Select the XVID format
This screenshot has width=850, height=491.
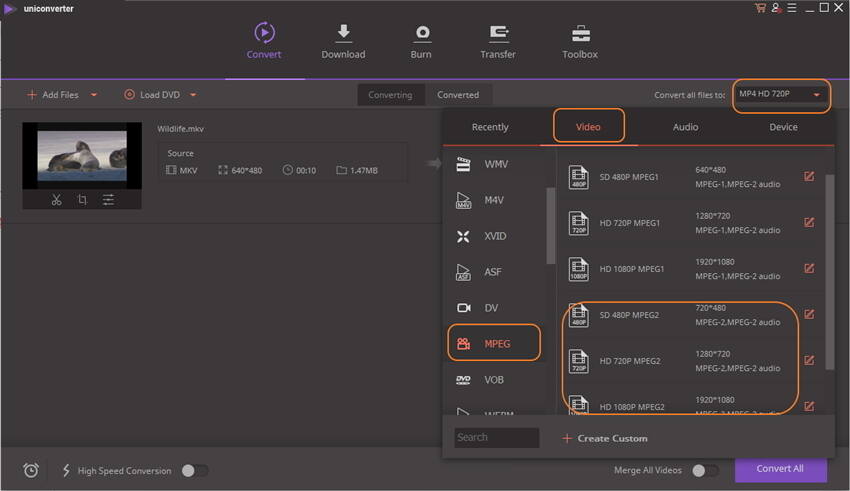pos(494,236)
